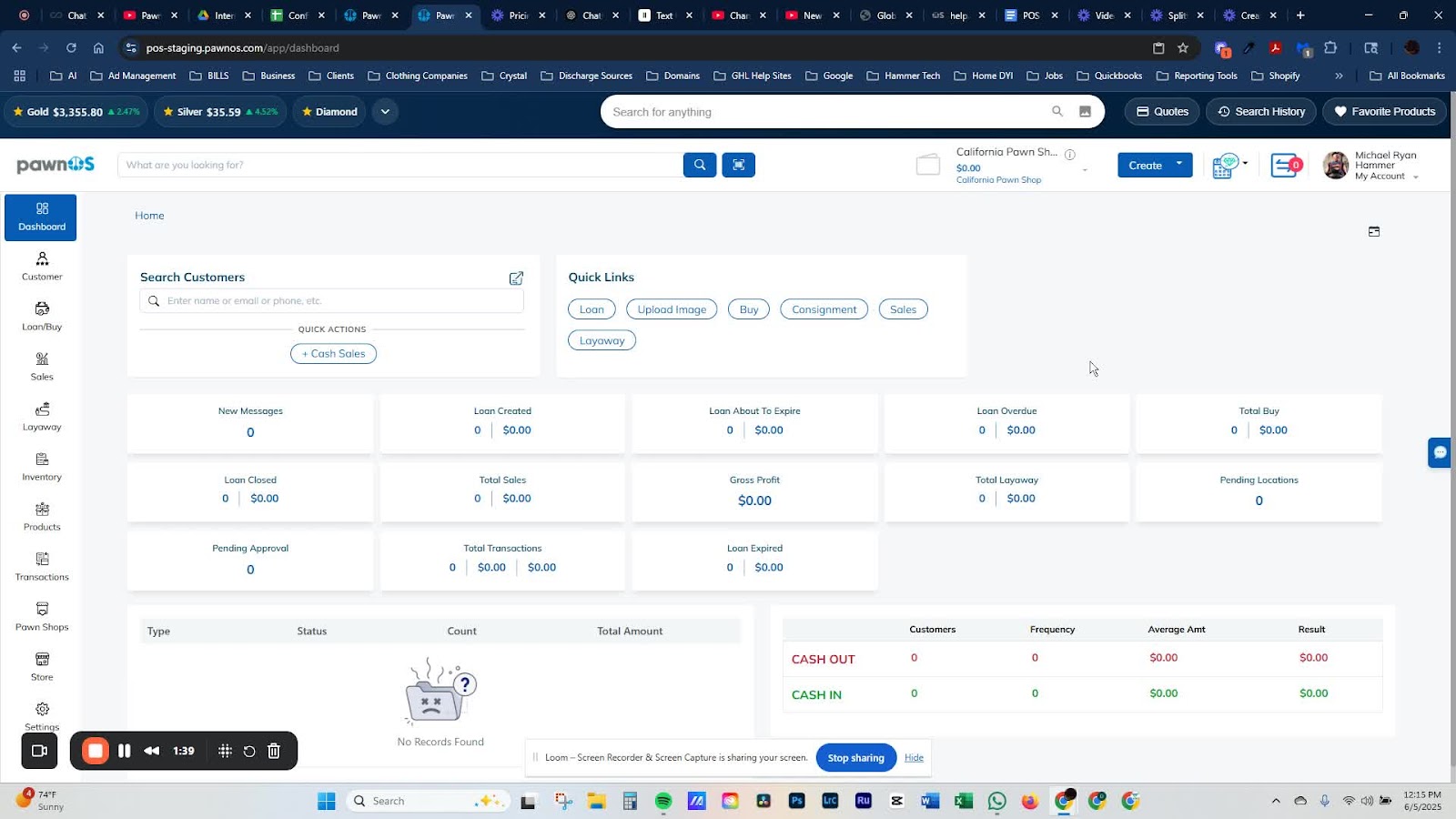Restart the Loom recording
Viewport: 1456px width, 819px height.
[249, 751]
